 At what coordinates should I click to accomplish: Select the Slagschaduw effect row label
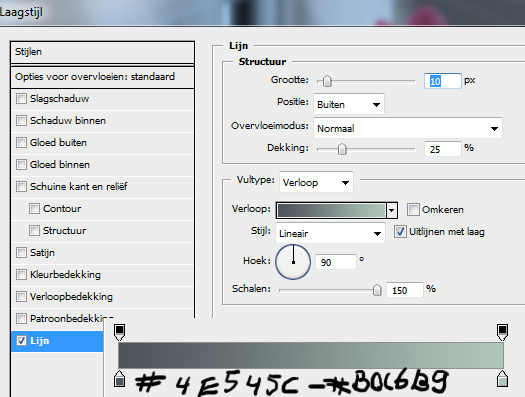coord(60,99)
